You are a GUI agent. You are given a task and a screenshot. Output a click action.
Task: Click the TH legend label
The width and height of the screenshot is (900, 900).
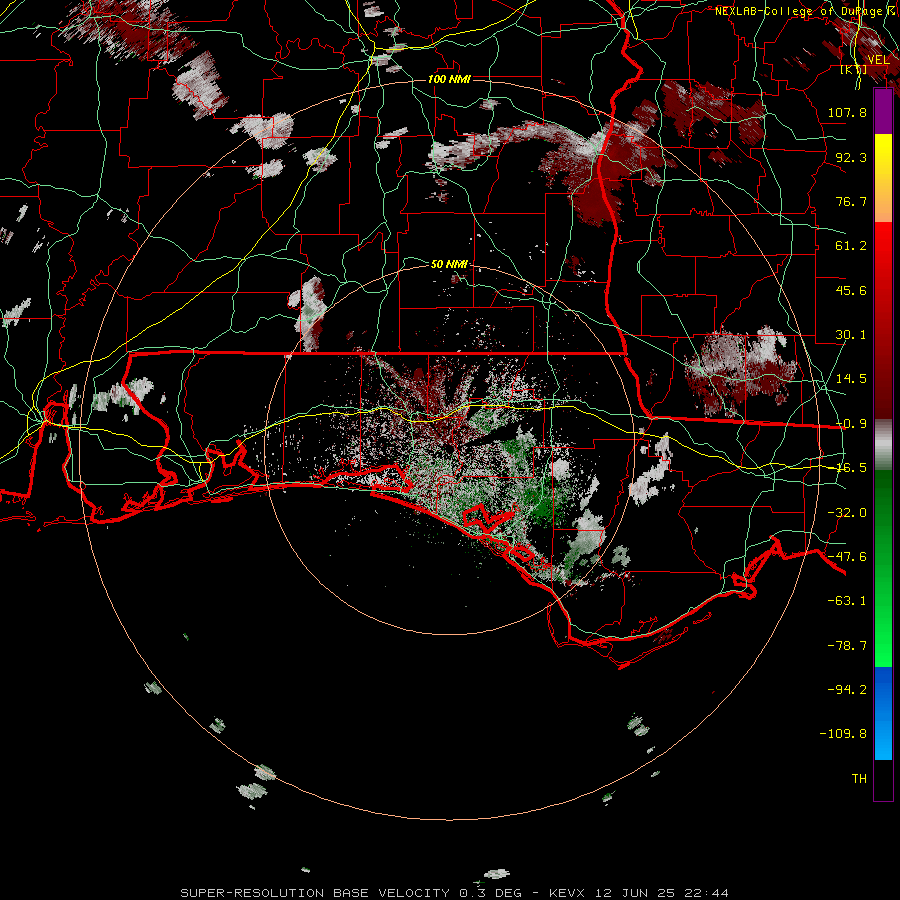click(x=859, y=779)
